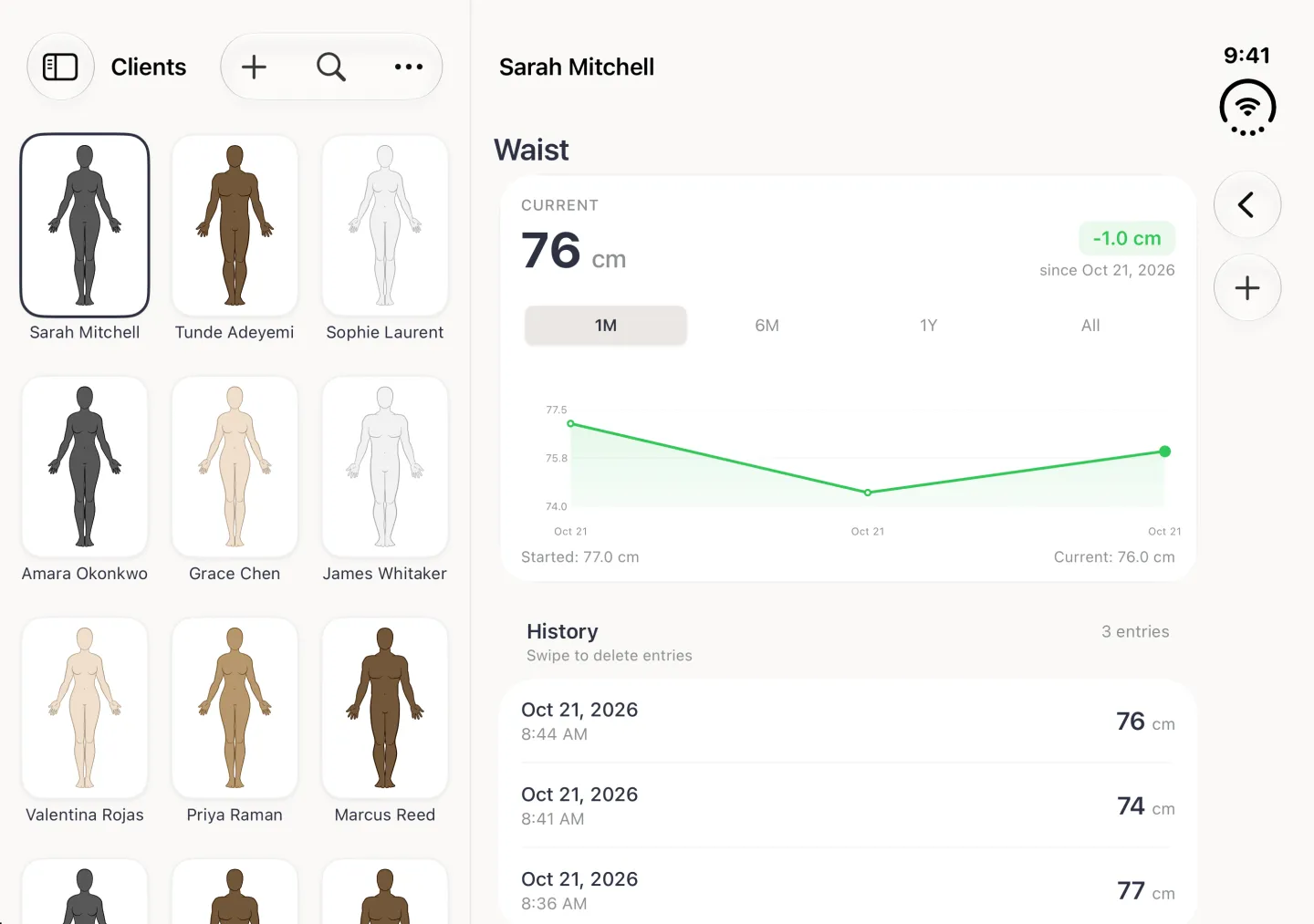The width and height of the screenshot is (1314, 924).
Task: Select Priya Raman body figure
Action: 235,708
